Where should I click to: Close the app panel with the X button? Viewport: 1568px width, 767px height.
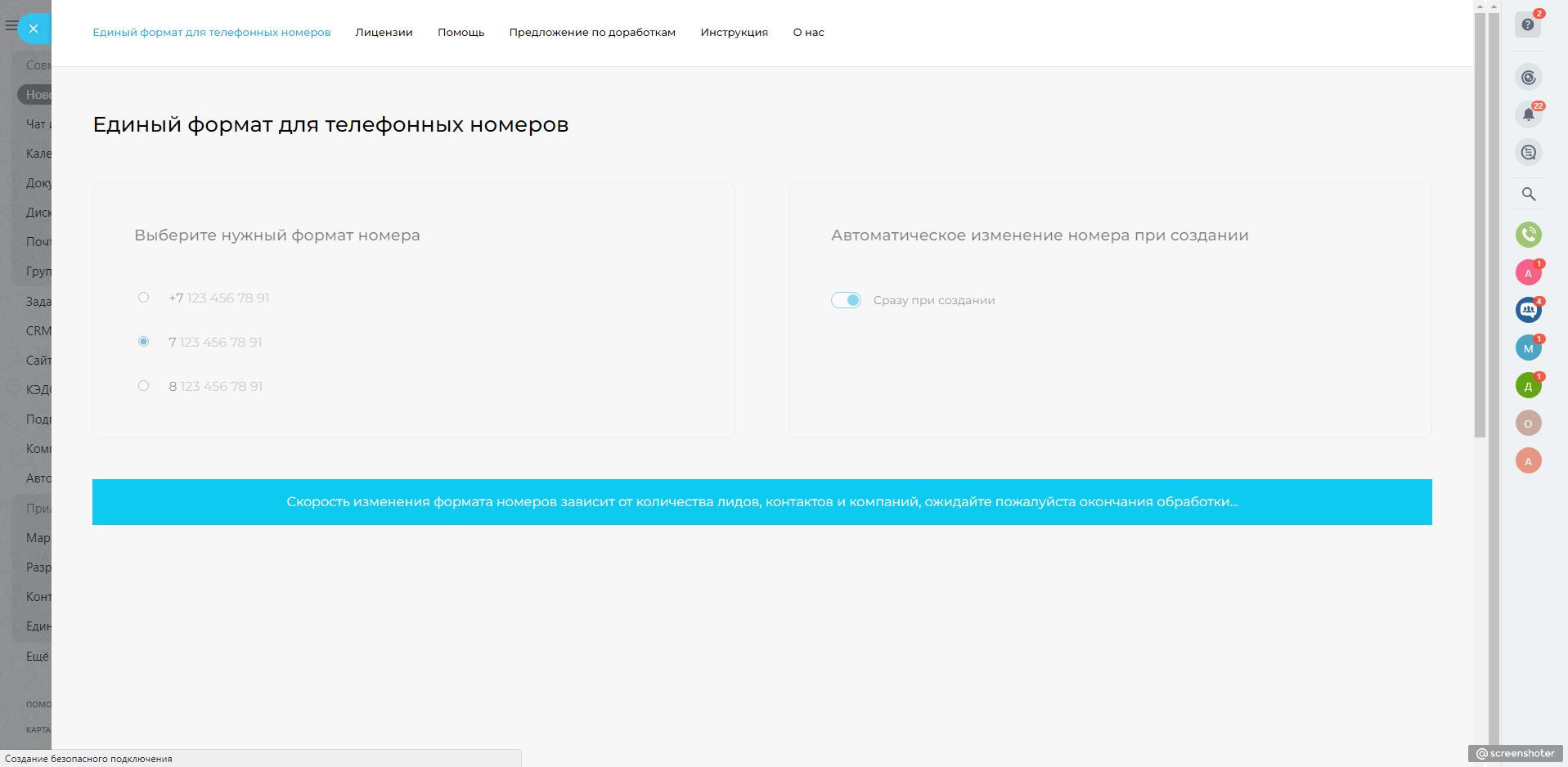click(x=34, y=29)
